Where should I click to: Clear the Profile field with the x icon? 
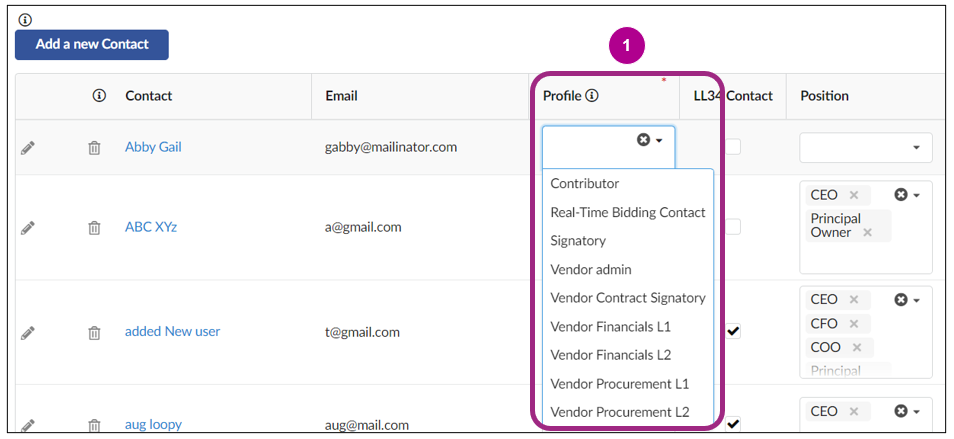click(x=644, y=140)
